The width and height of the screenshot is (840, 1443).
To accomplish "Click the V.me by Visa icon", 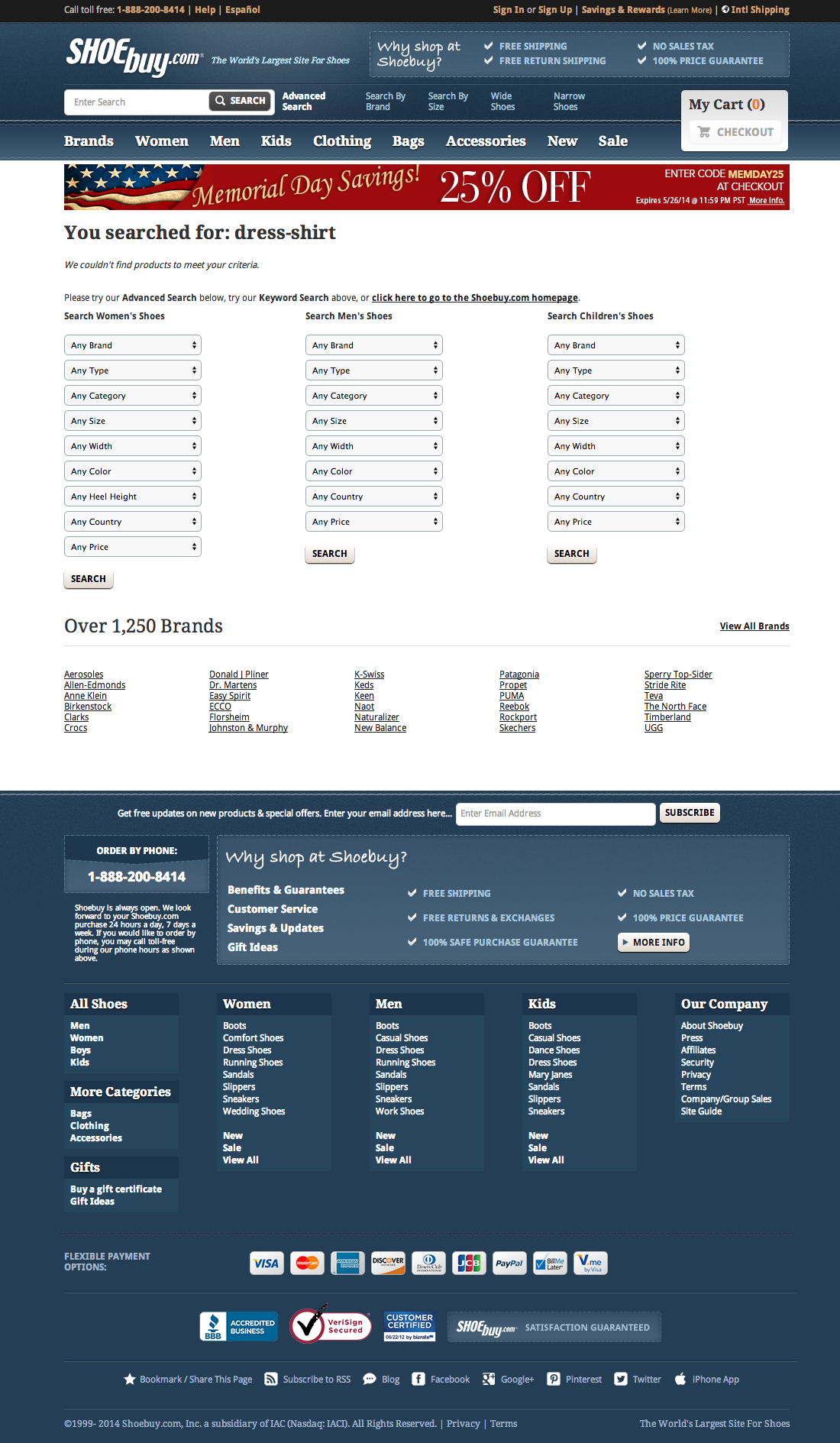I will tap(590, 1263).
